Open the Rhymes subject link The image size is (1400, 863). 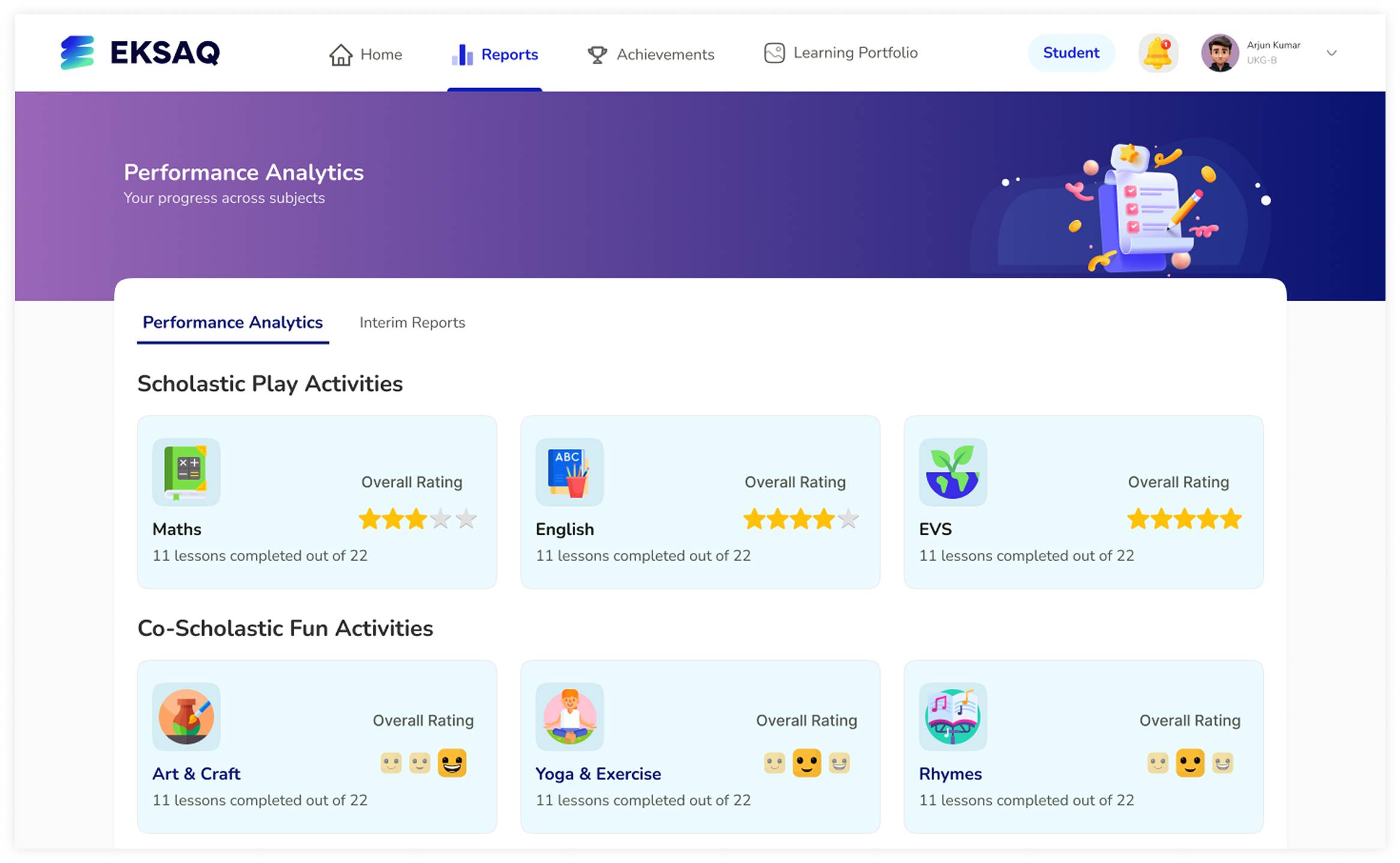pyautogui.click(x=950, y=774)
